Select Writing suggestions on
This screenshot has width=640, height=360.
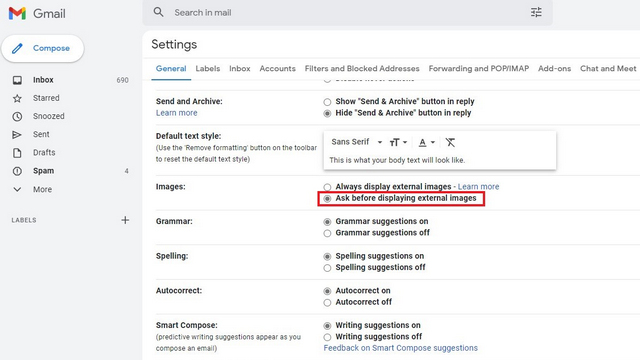[x=327, y=326]
